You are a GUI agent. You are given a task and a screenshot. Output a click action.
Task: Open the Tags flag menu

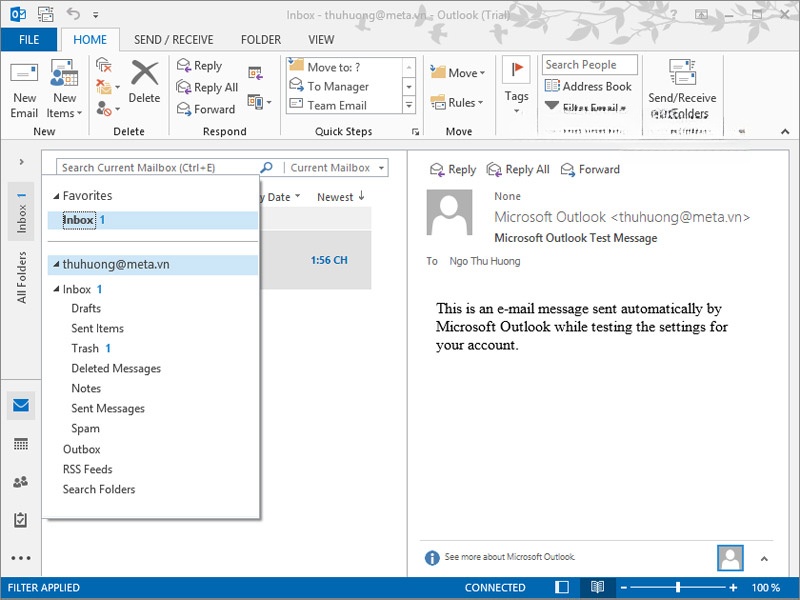click(516, 86)
